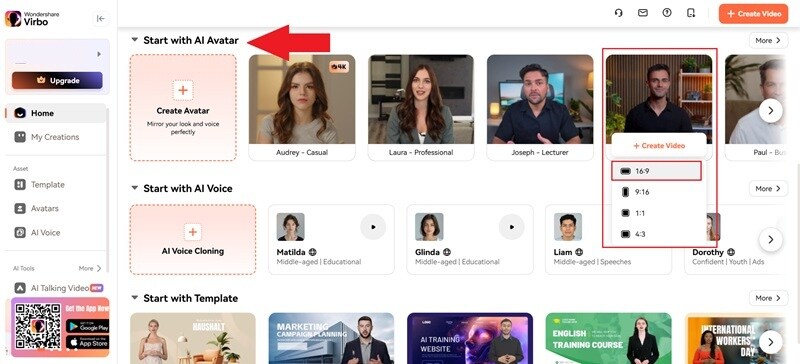Select the Laura - Professional avatar
This screenshot has height=364, width=800.
point(421,108)
